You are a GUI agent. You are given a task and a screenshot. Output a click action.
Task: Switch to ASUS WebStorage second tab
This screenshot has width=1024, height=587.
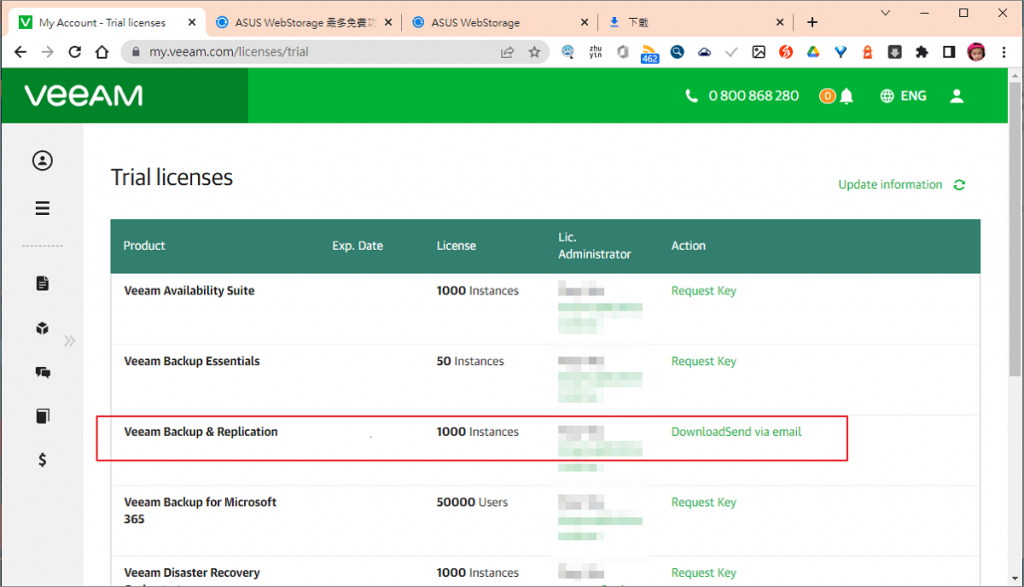point(304,22)
